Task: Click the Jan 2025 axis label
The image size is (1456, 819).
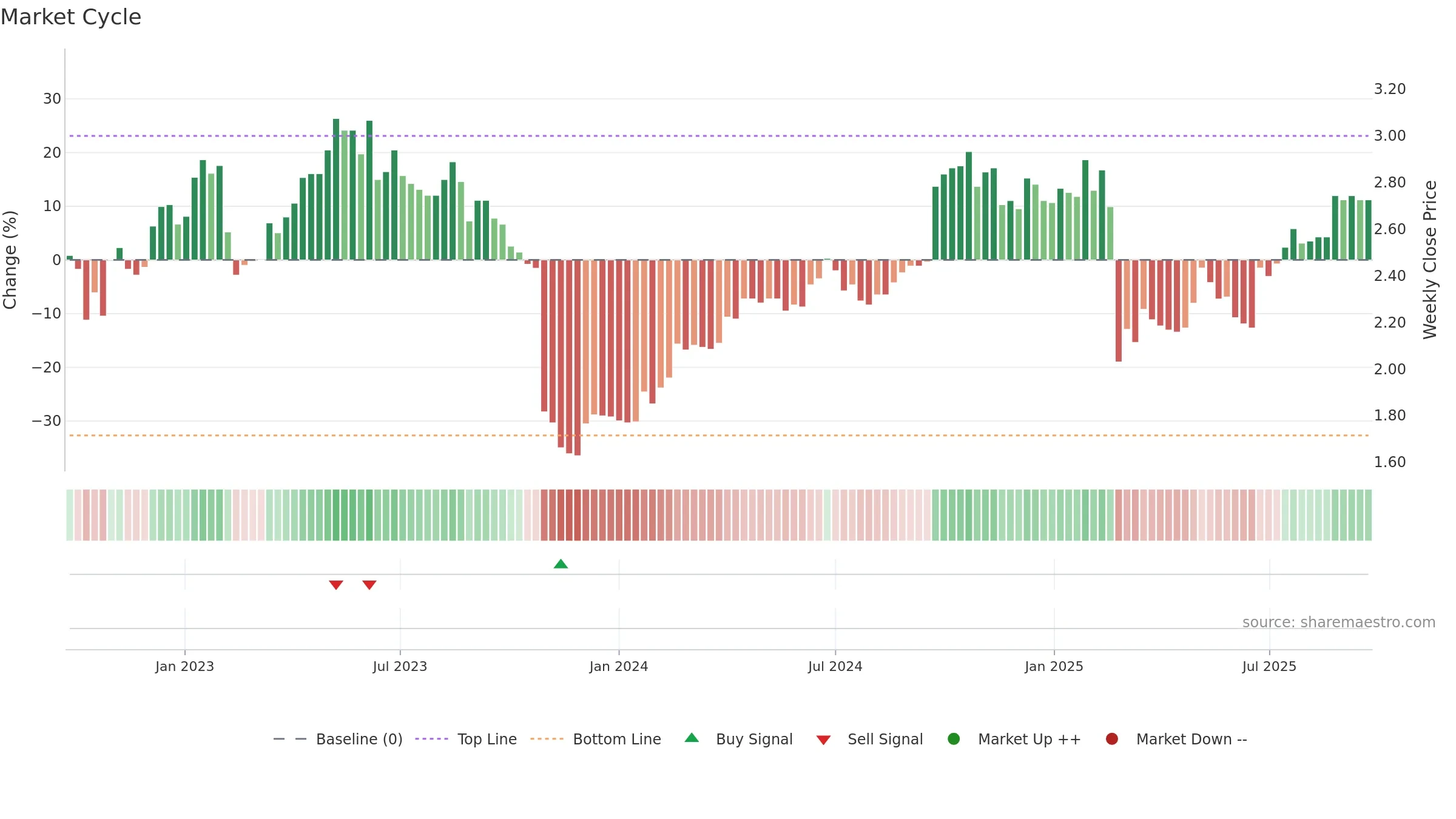Action: coord(1054,667)
